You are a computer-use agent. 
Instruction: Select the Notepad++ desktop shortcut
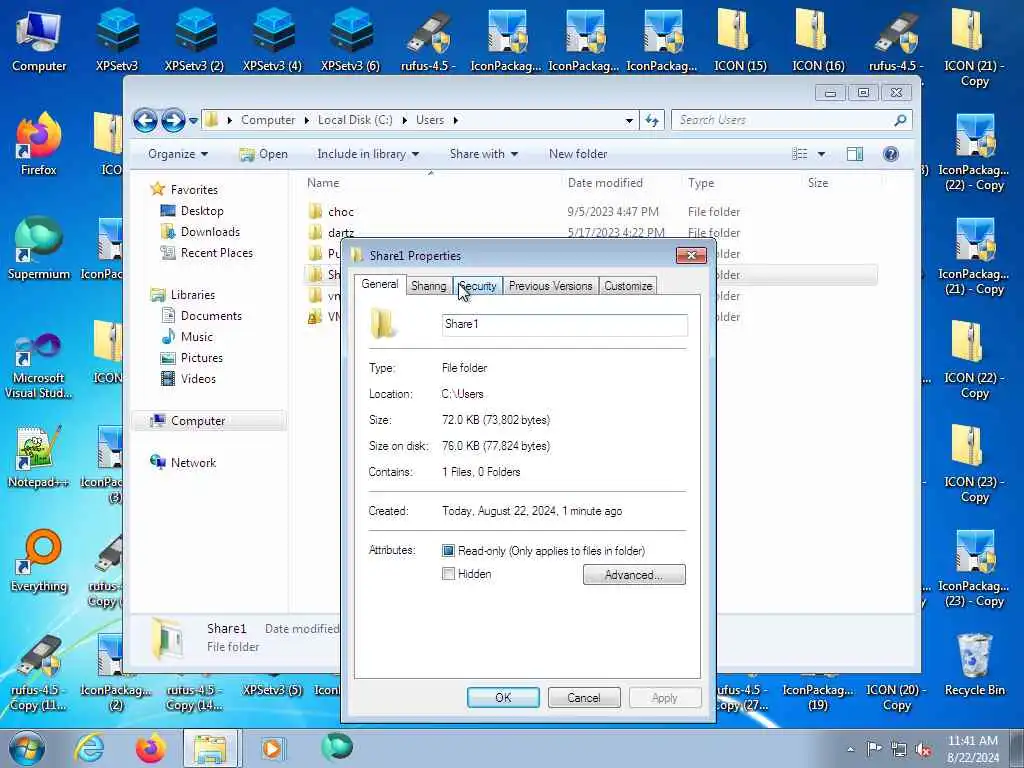pyautogui.click(x=39, y=457)
